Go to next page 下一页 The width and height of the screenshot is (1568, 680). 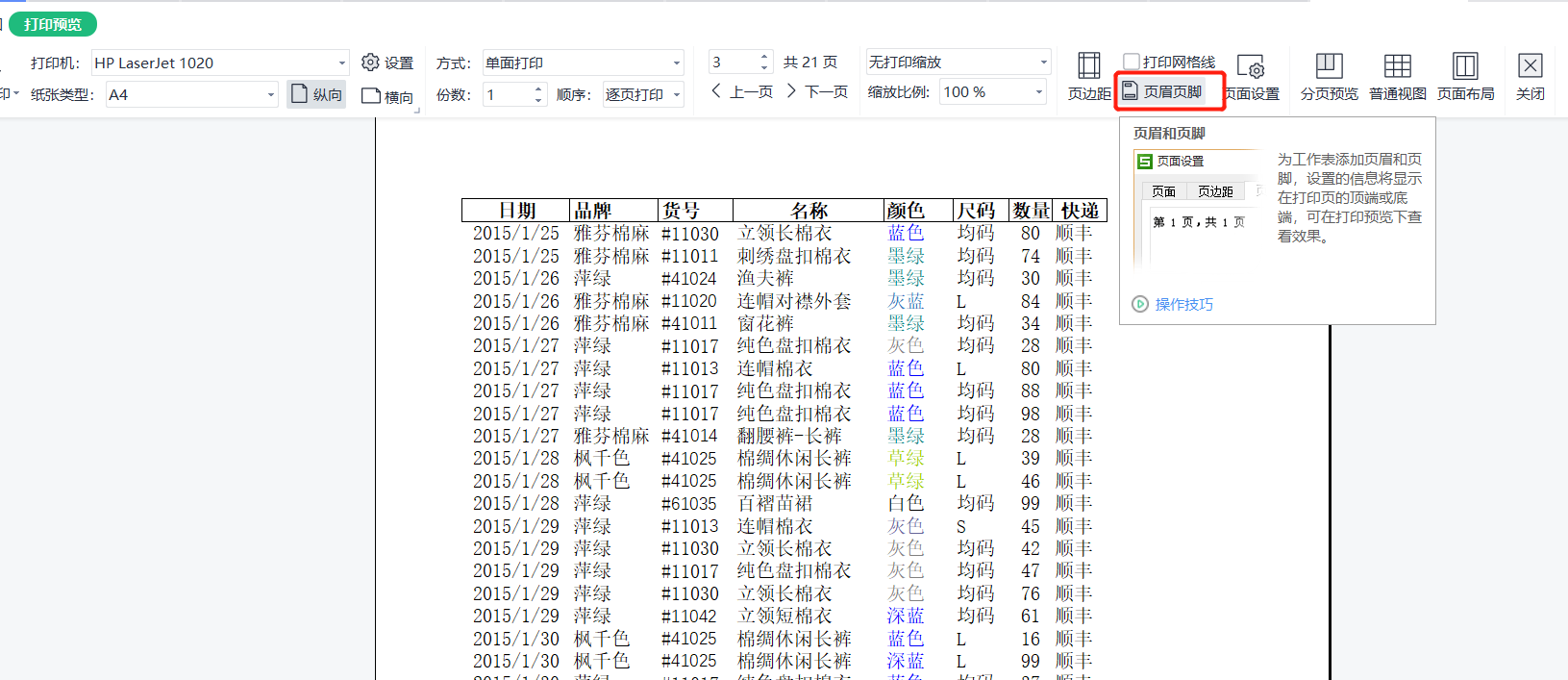point(816,91)
